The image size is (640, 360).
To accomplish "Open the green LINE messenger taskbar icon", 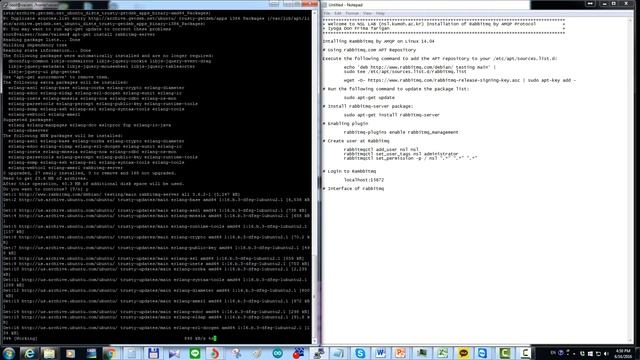I will [x=195, y=353].
